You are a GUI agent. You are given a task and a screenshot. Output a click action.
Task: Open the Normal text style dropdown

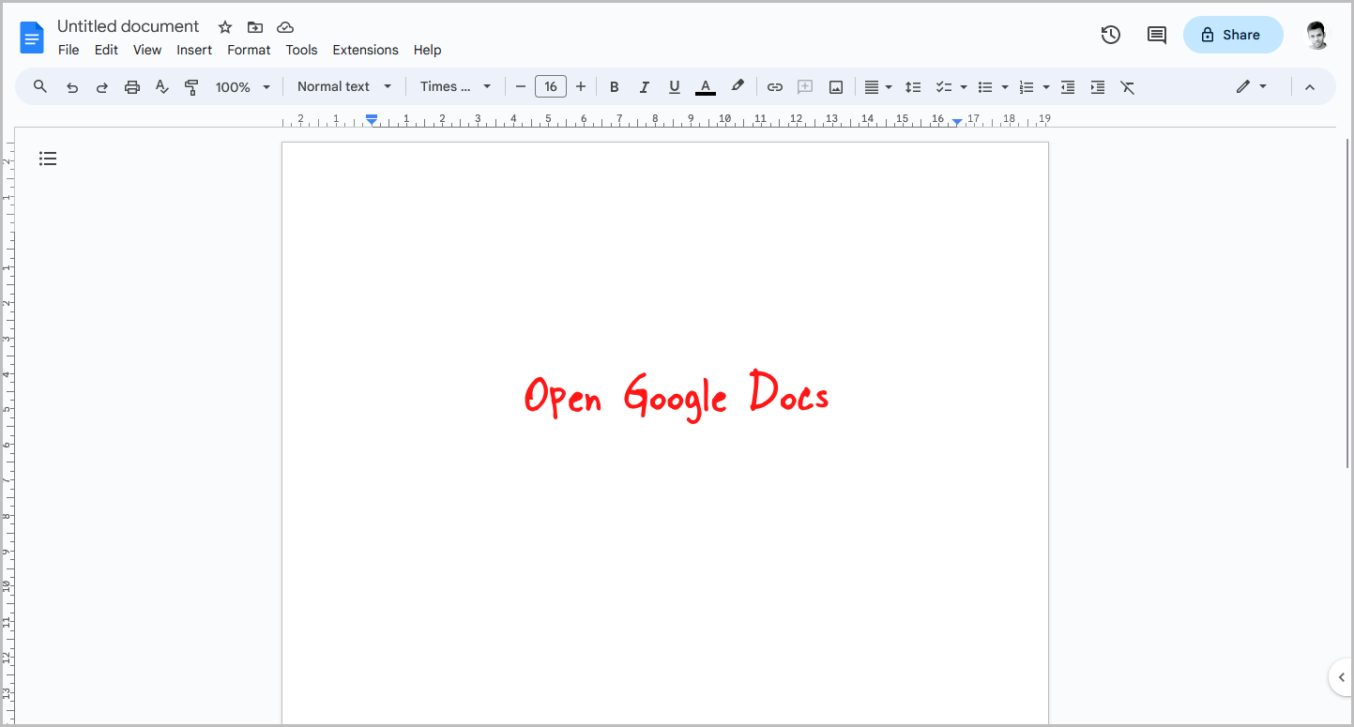click(345, 87)
